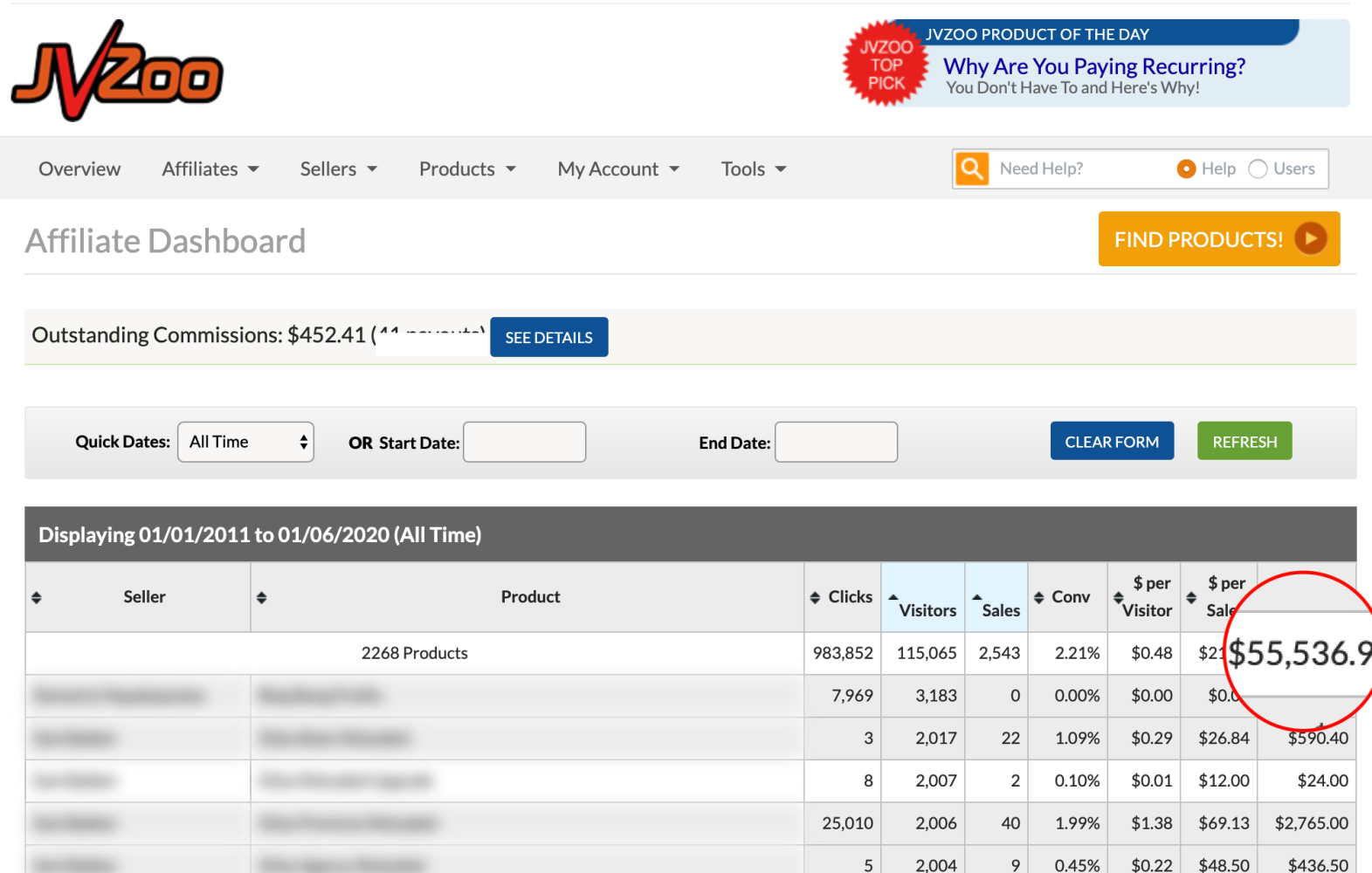The height and width of the screenshot is (873, 1372).
Task: Click the 2.21% conversion value
Action: (1077, 653)
